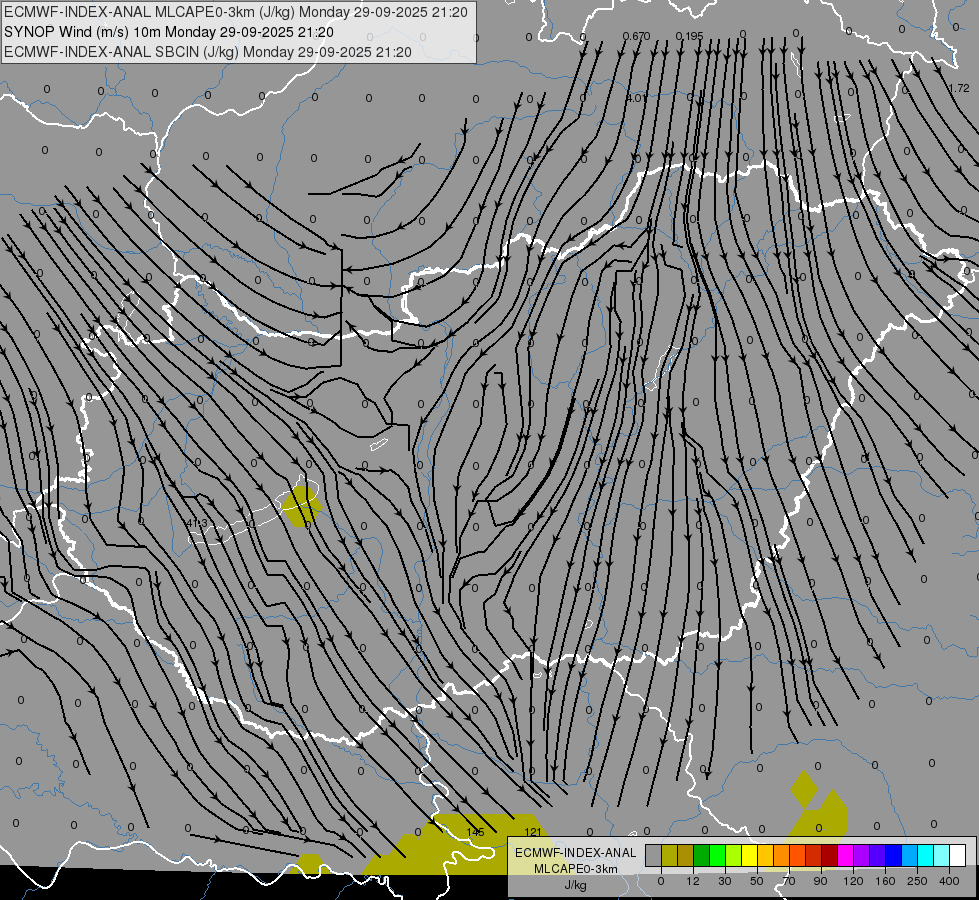Screen dimensions: 979x900
Task: Click the 250 label on the color scale
Action: [x=917, y=881]
